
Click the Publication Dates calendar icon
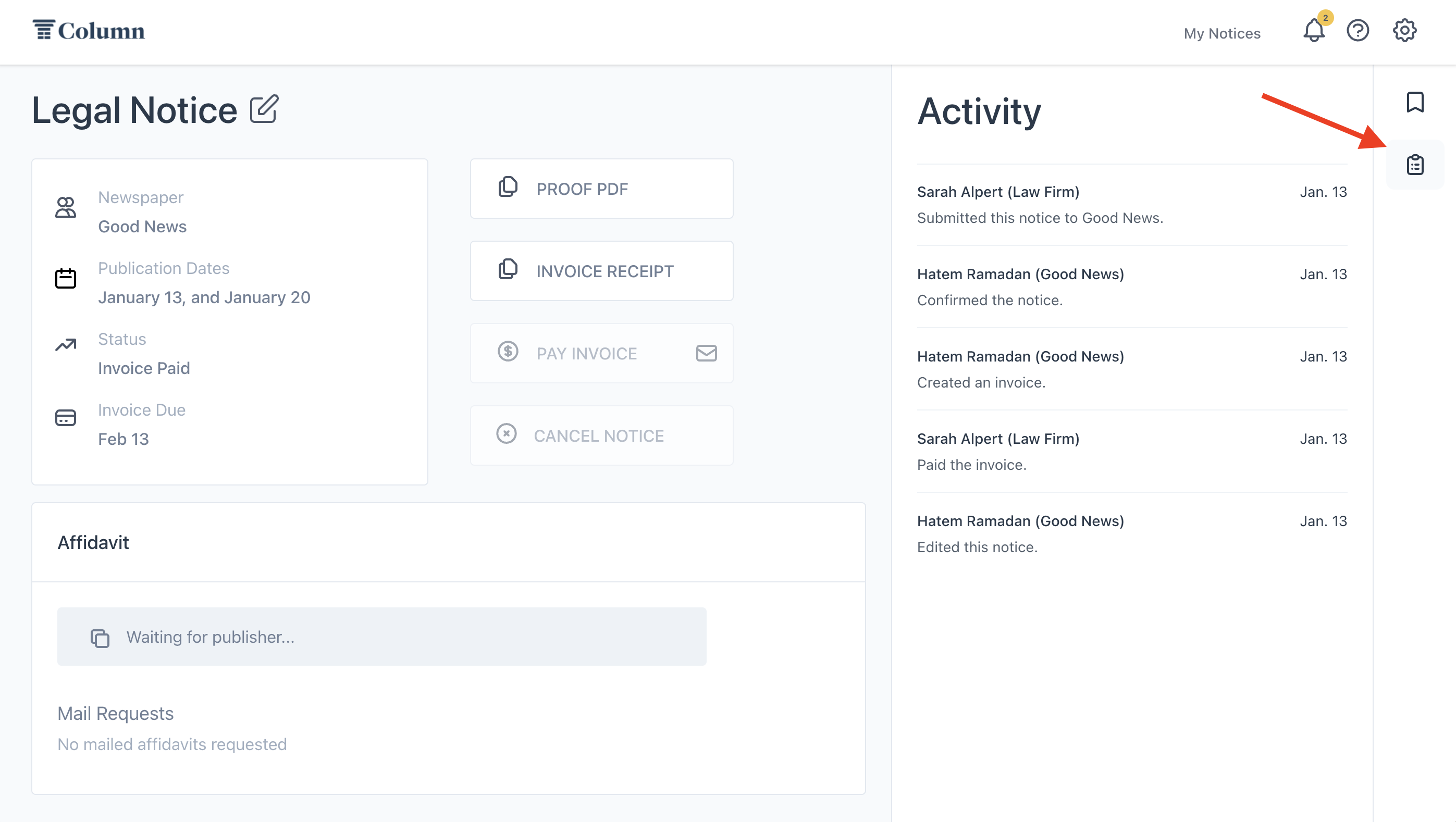[x=66, y=278]
